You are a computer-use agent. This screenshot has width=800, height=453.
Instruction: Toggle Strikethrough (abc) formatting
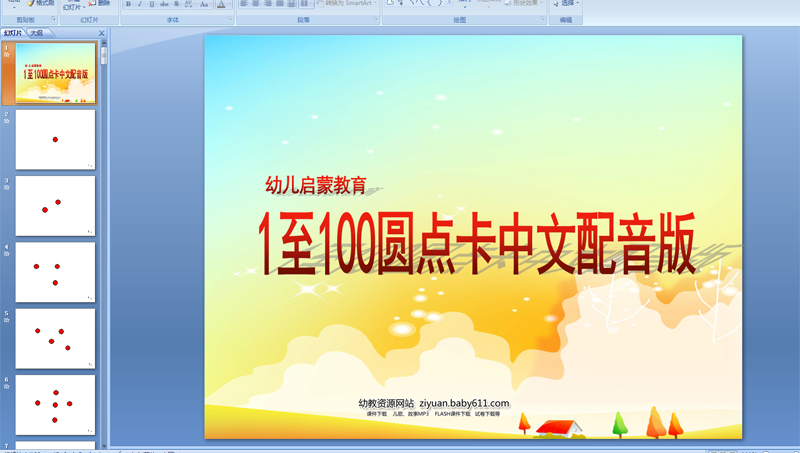point(164,4)
